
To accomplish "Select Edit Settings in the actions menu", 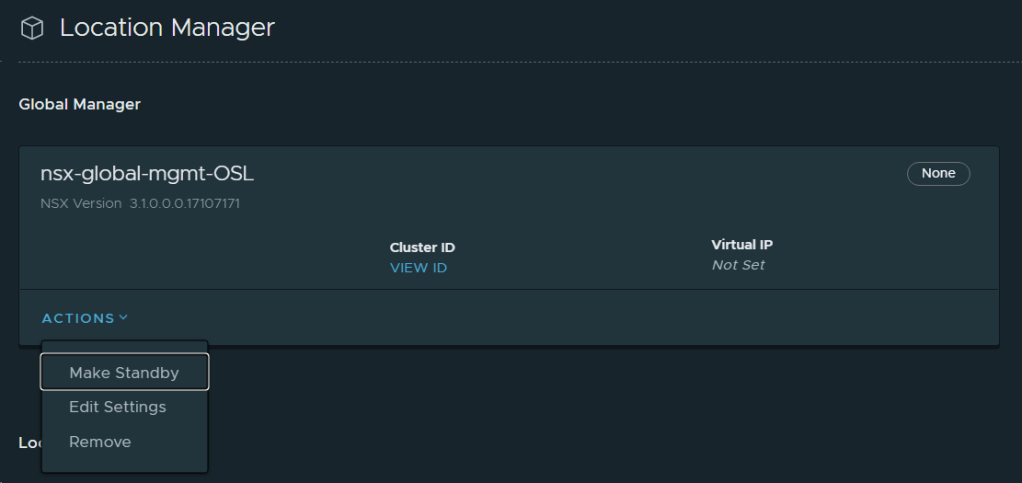I will coord(118,407).
